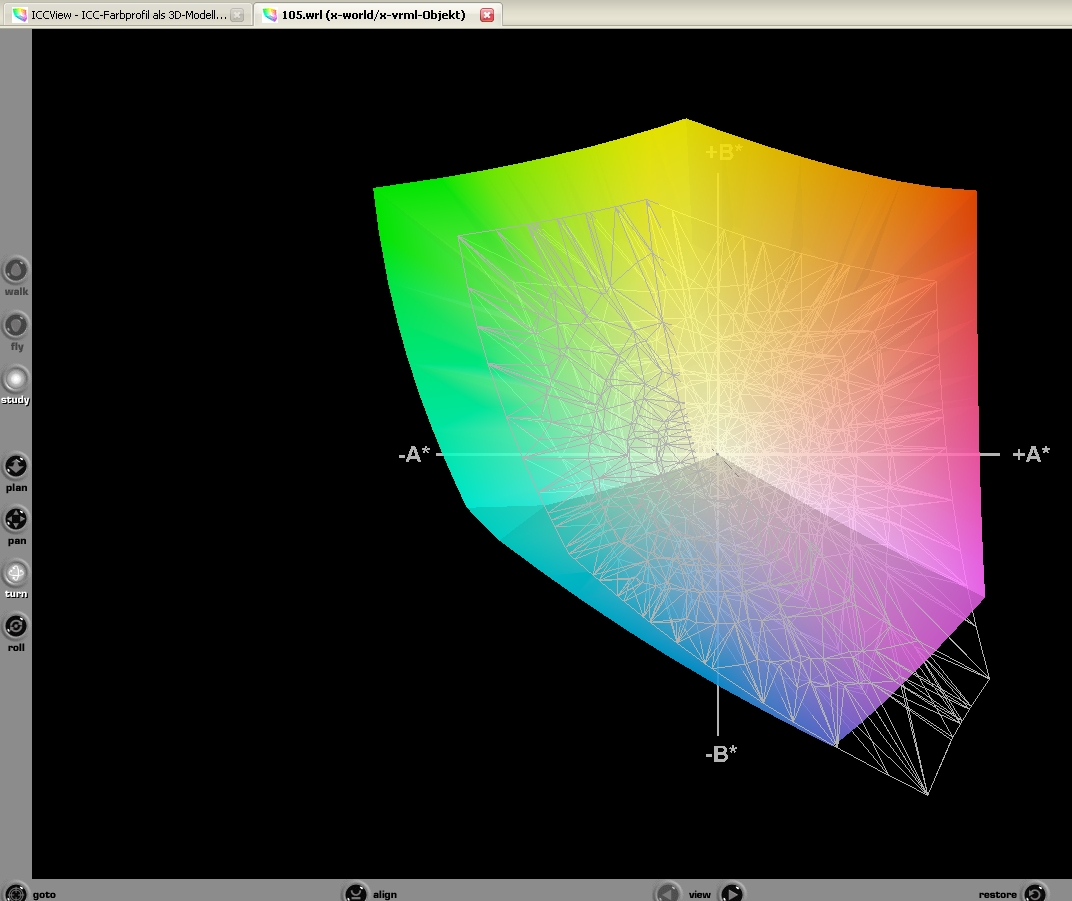Image resolution: width=1072 pixels, height=901 pixels.
Task: Go to next viewpoint arrow
Action: pos(732,893)
